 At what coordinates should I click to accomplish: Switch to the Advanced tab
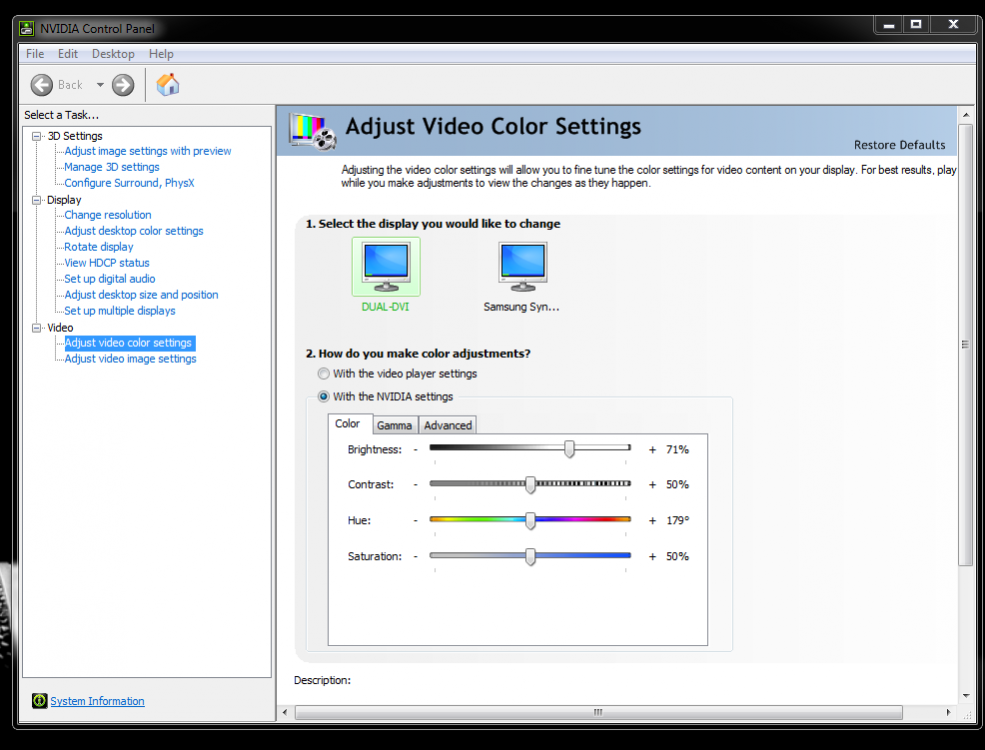pos(447,425)
